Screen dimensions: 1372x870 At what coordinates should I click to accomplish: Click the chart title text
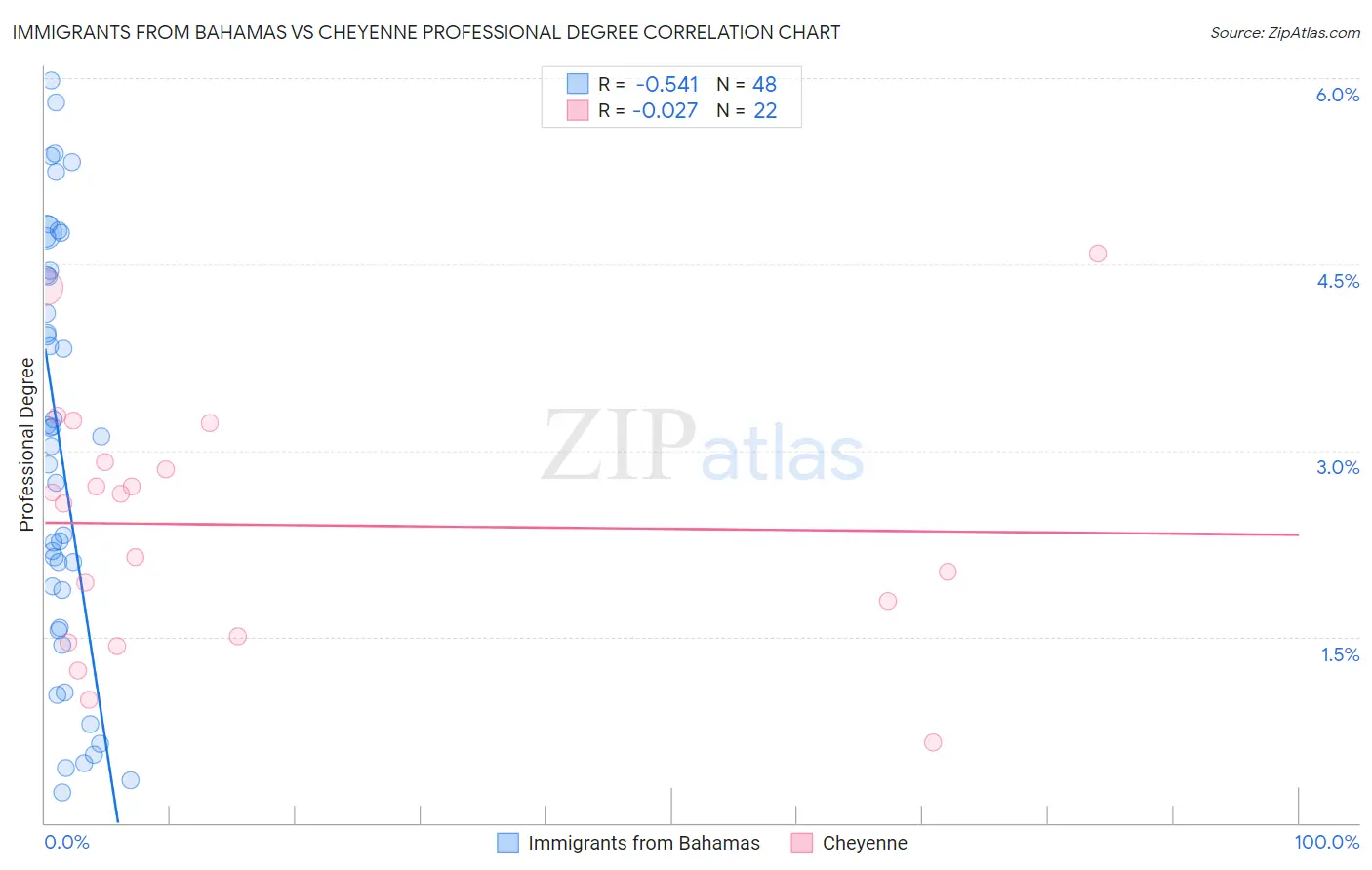[x=426, y=32]
